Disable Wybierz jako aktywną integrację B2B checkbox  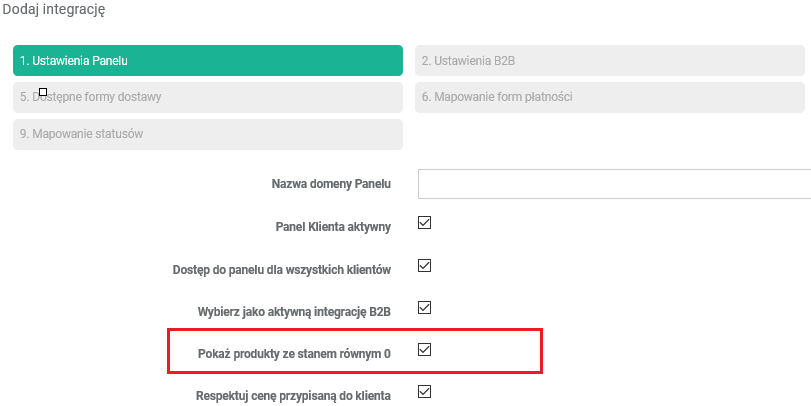pyautogui.click(x=424, y=308)
